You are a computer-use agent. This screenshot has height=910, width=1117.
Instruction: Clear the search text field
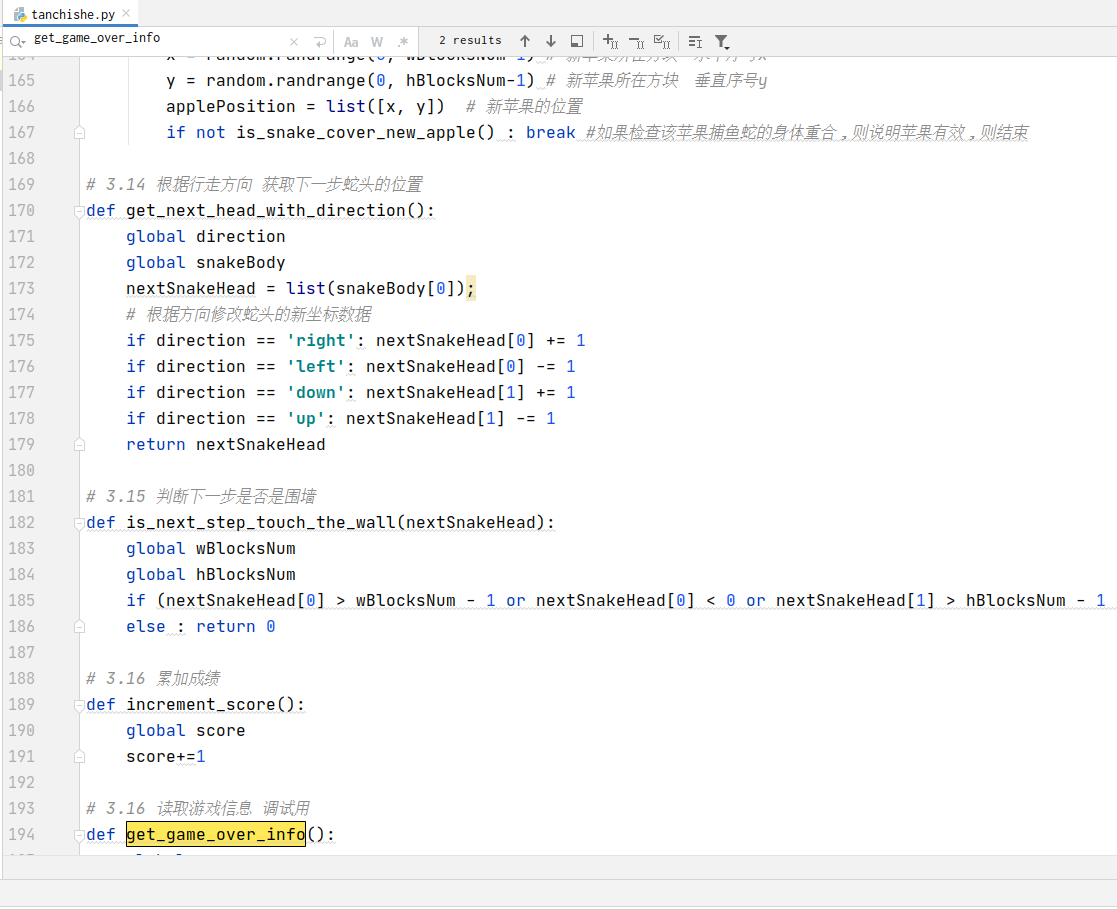294,42
